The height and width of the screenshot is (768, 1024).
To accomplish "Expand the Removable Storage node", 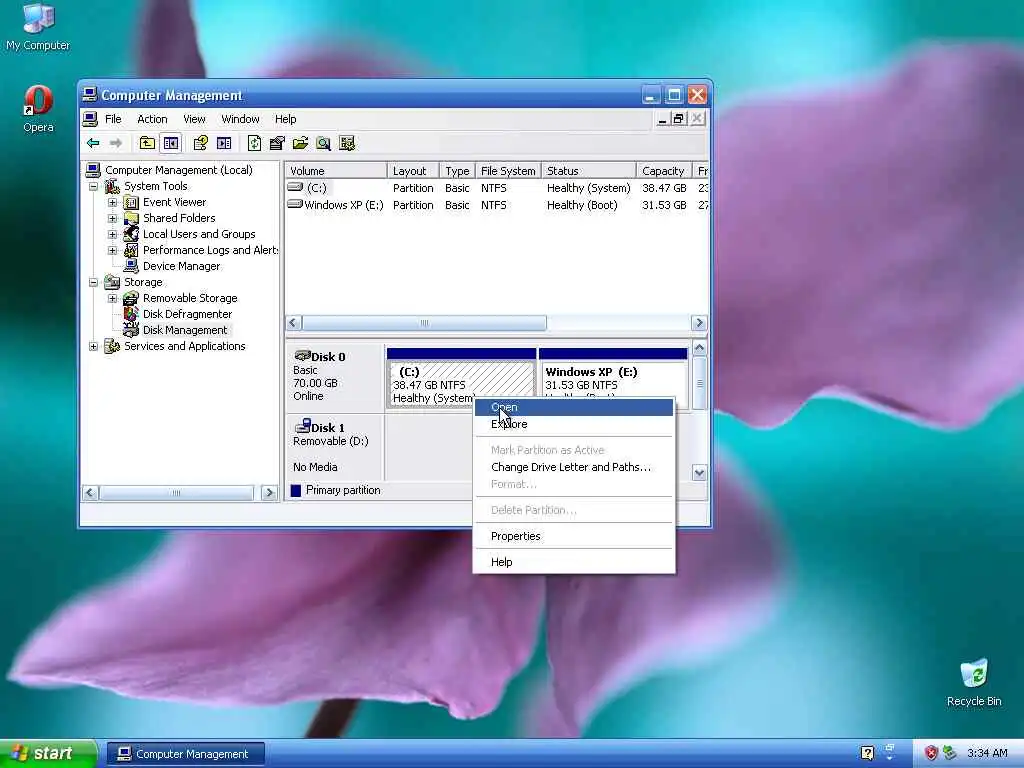I will 112,298.
